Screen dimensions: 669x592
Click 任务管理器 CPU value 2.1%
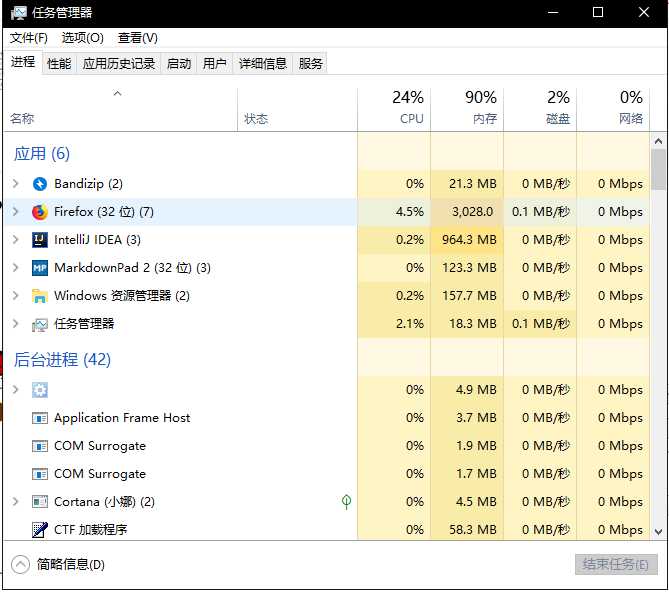pos(410,324)
